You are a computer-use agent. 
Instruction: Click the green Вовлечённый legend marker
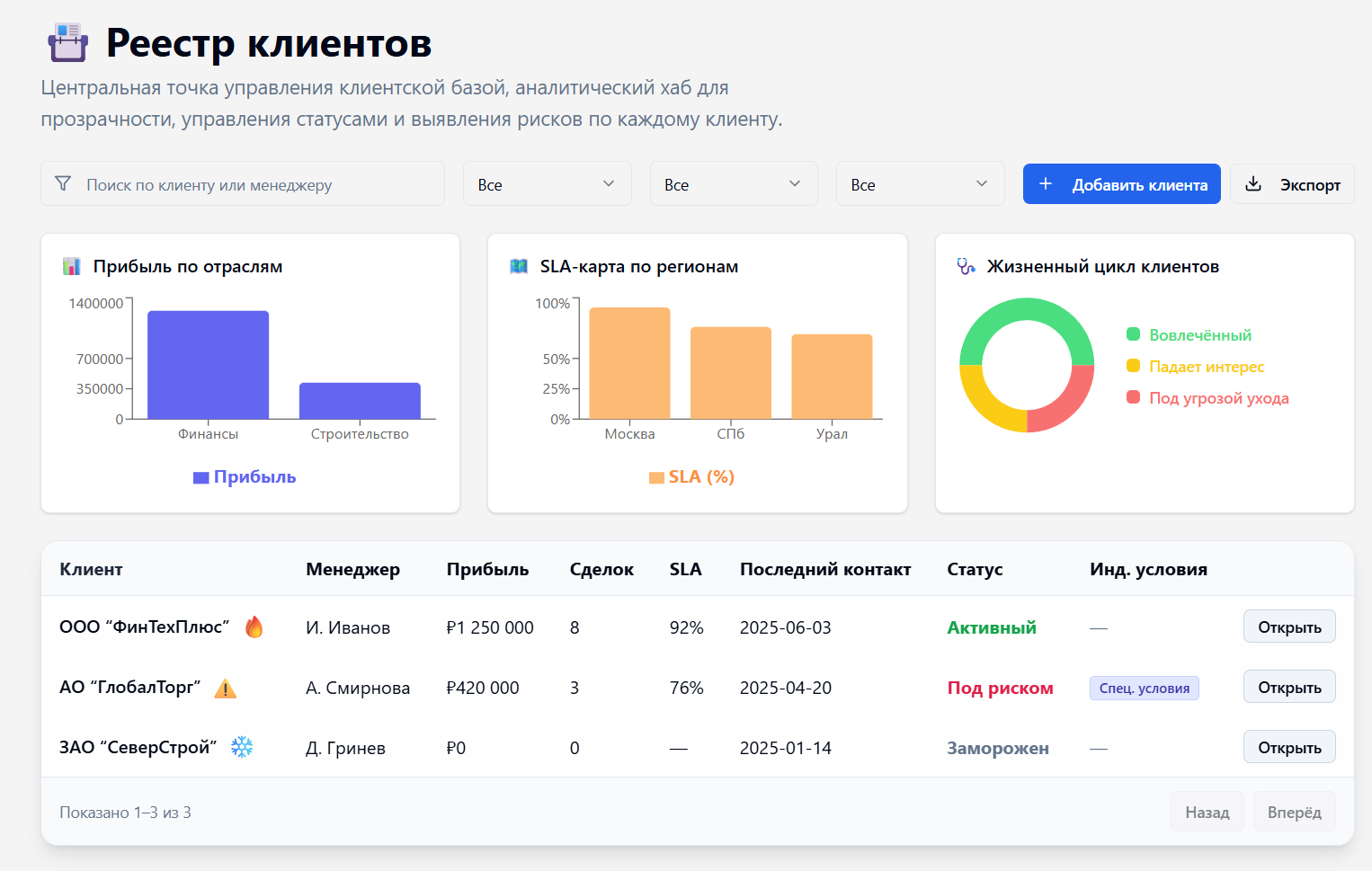click(1134, 334)
